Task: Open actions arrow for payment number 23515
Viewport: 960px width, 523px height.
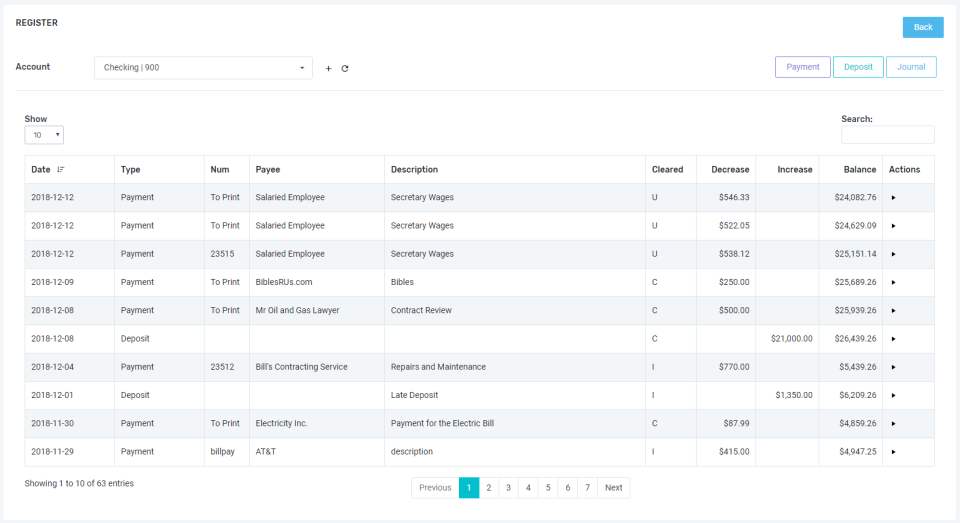Action: (893, 254)
